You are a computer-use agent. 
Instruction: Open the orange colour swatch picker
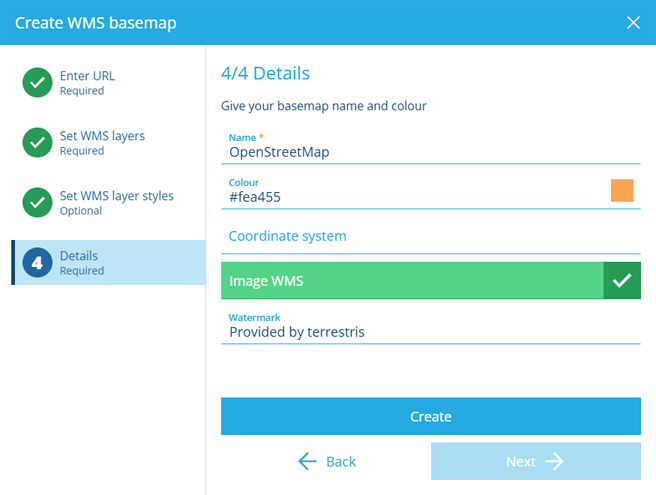[622, 190]
